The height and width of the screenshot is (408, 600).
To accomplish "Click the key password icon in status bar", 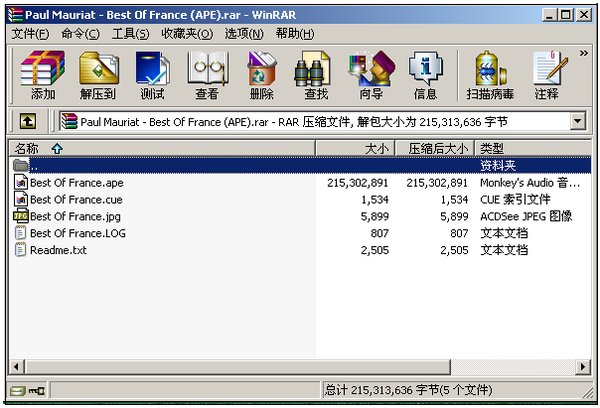I will coord(37,391).
